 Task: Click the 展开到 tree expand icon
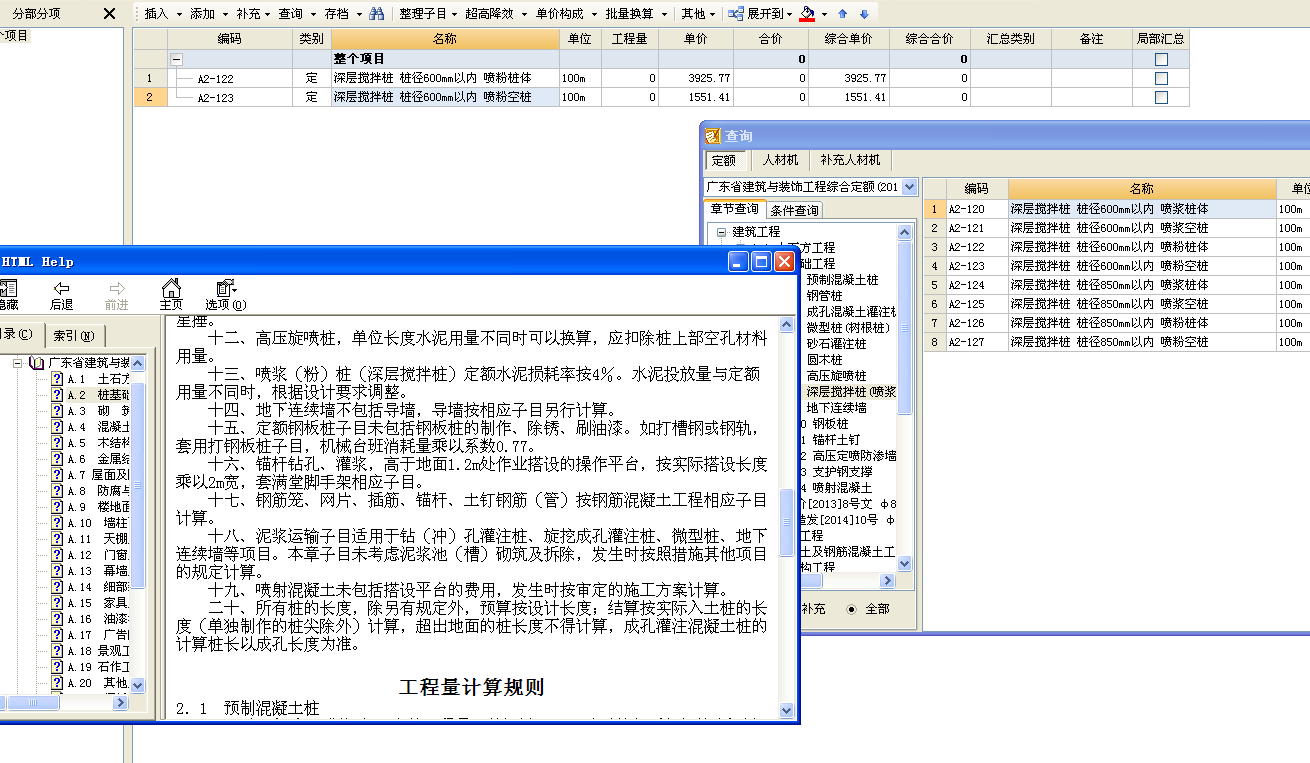736,14
